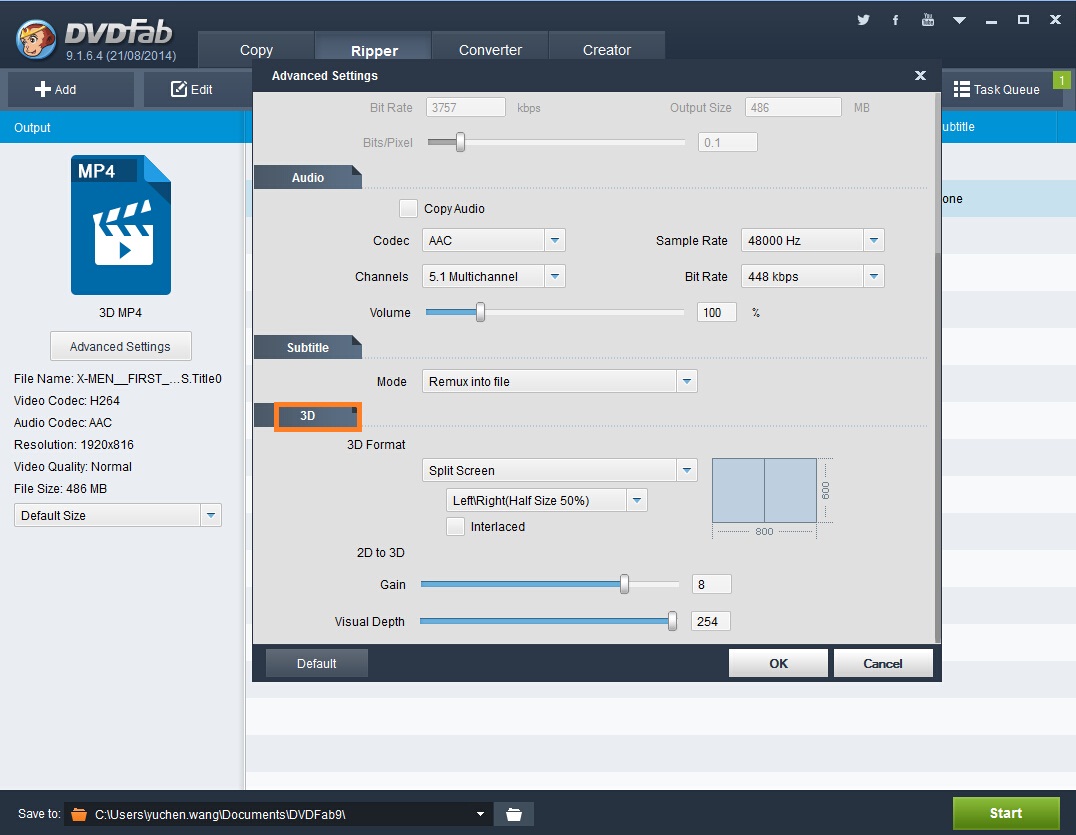Image resolution: width=1076 pixels, height=835 pixels.
Task: Click the Visual Depth slider handle
Action: (x=672, y=621)
